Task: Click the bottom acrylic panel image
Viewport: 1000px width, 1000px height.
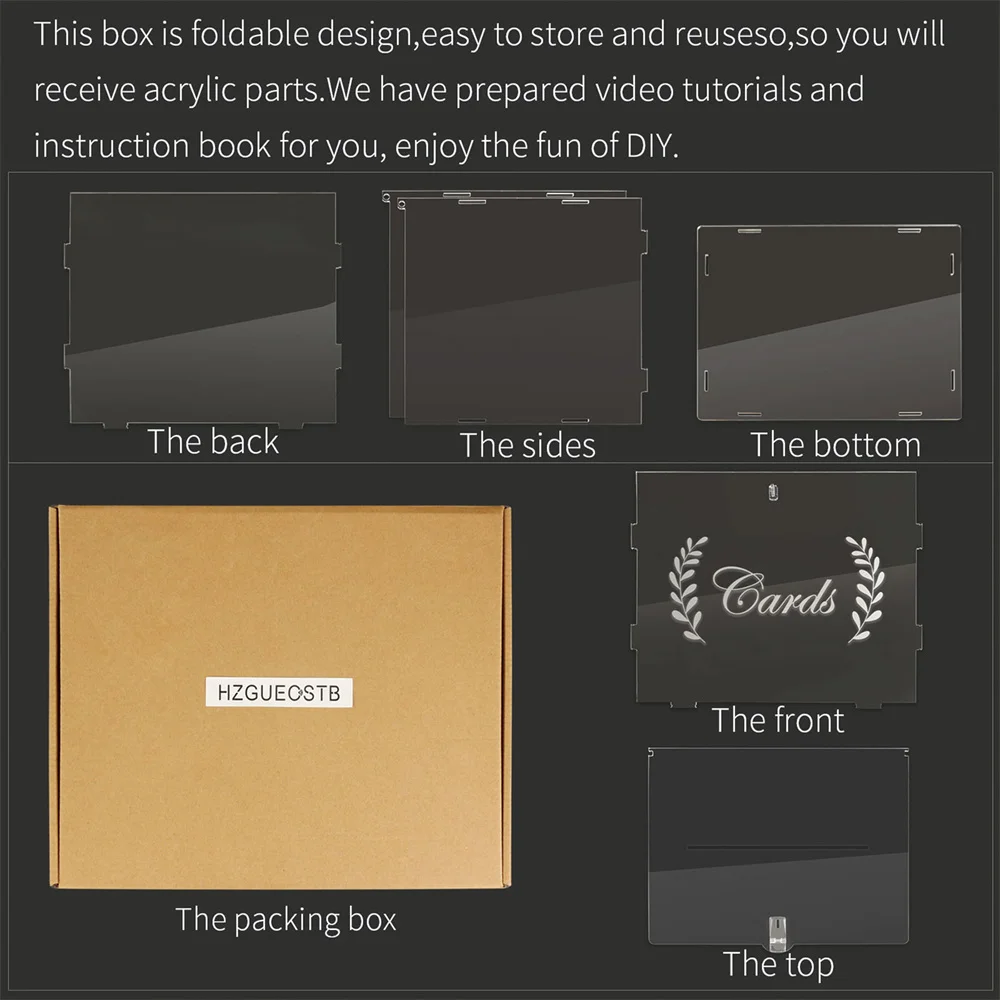Action: [x=828, y=322]
